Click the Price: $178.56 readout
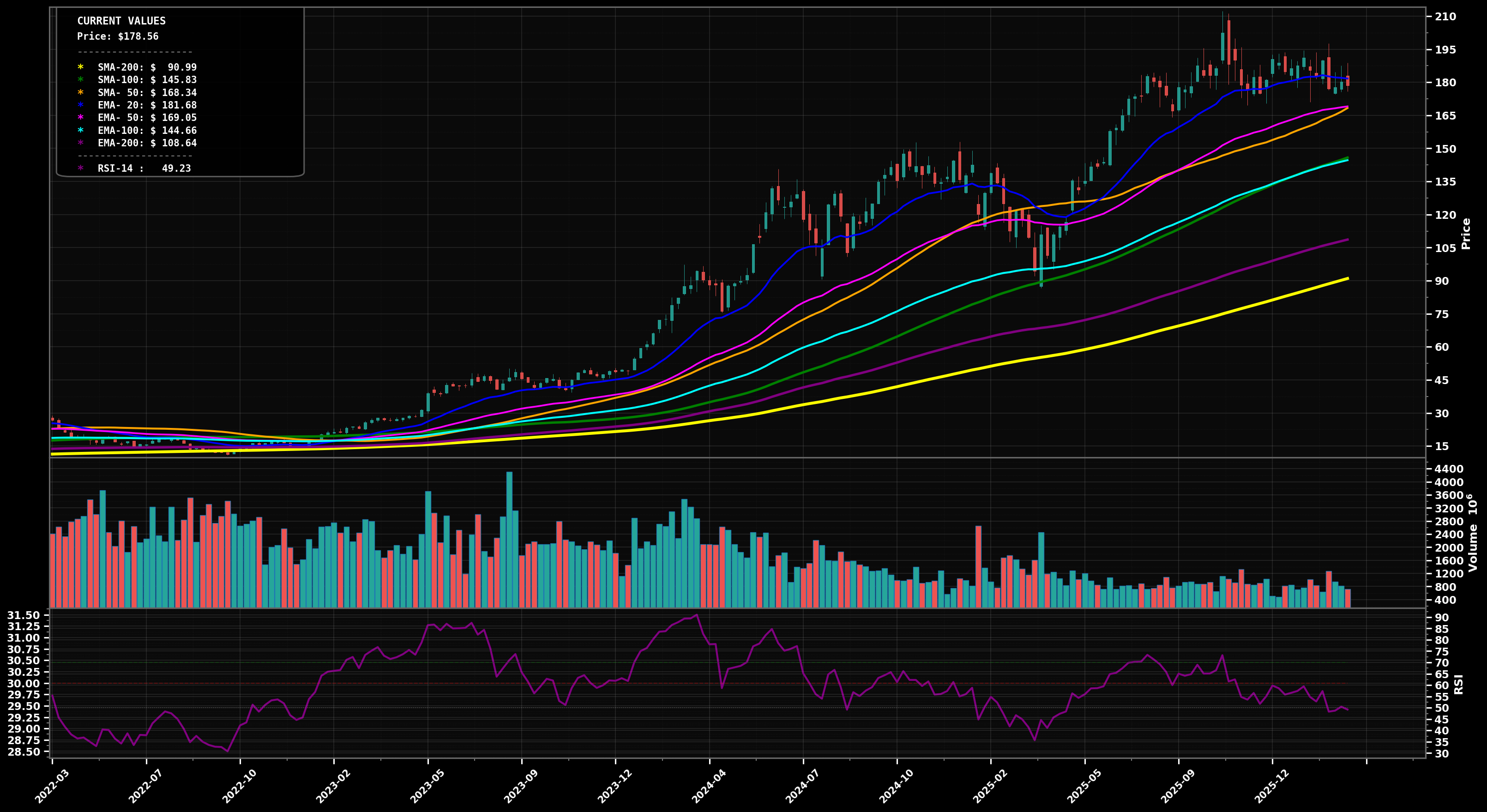This screenshot has height=812, width=1487. coord(118,37)
